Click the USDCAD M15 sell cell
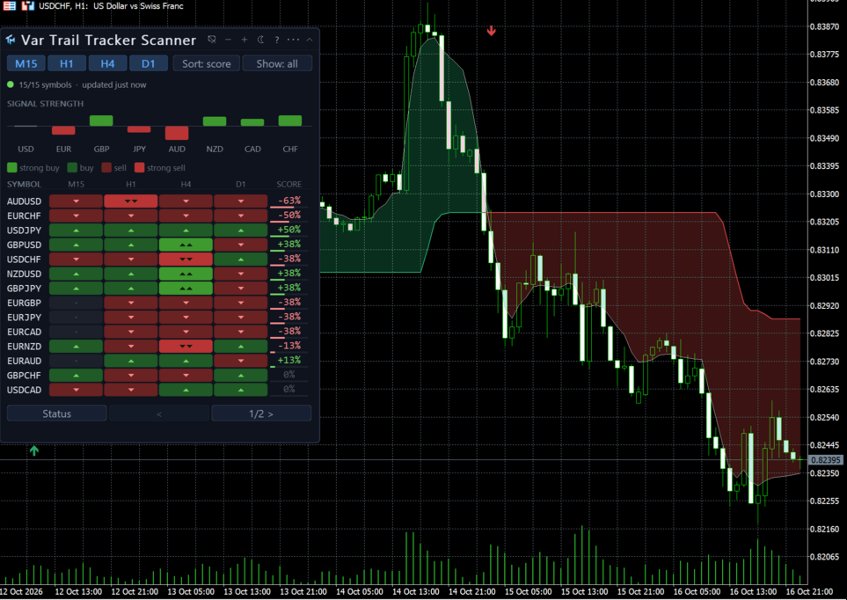The height and width of the screenshot is (600, 847). pos(76,389)
